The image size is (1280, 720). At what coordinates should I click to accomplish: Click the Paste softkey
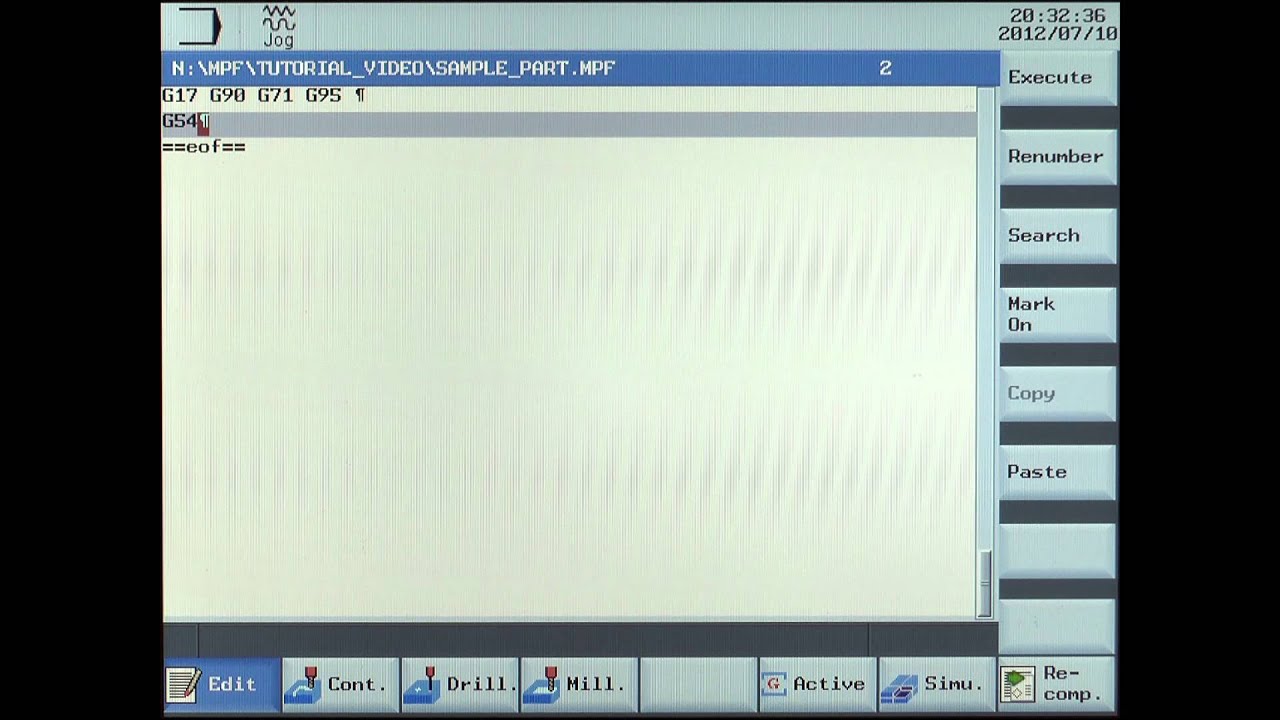1058,472
